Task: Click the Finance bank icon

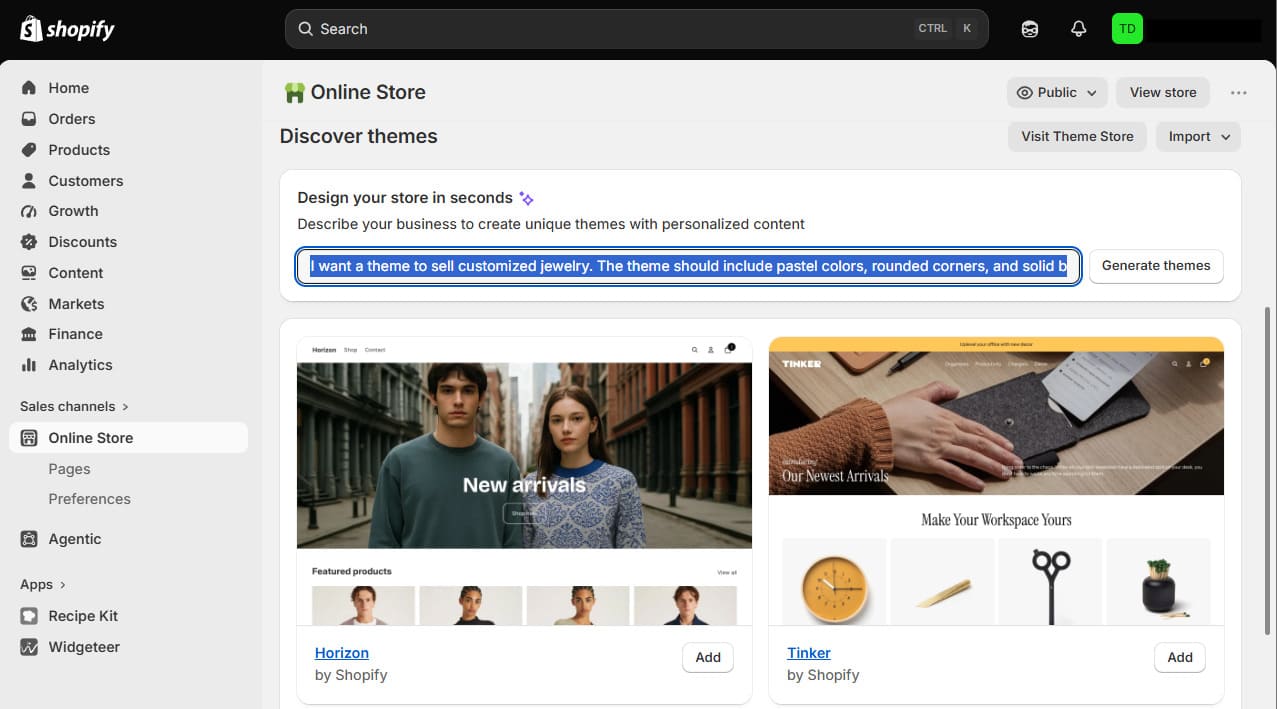Action: point(29,334)
